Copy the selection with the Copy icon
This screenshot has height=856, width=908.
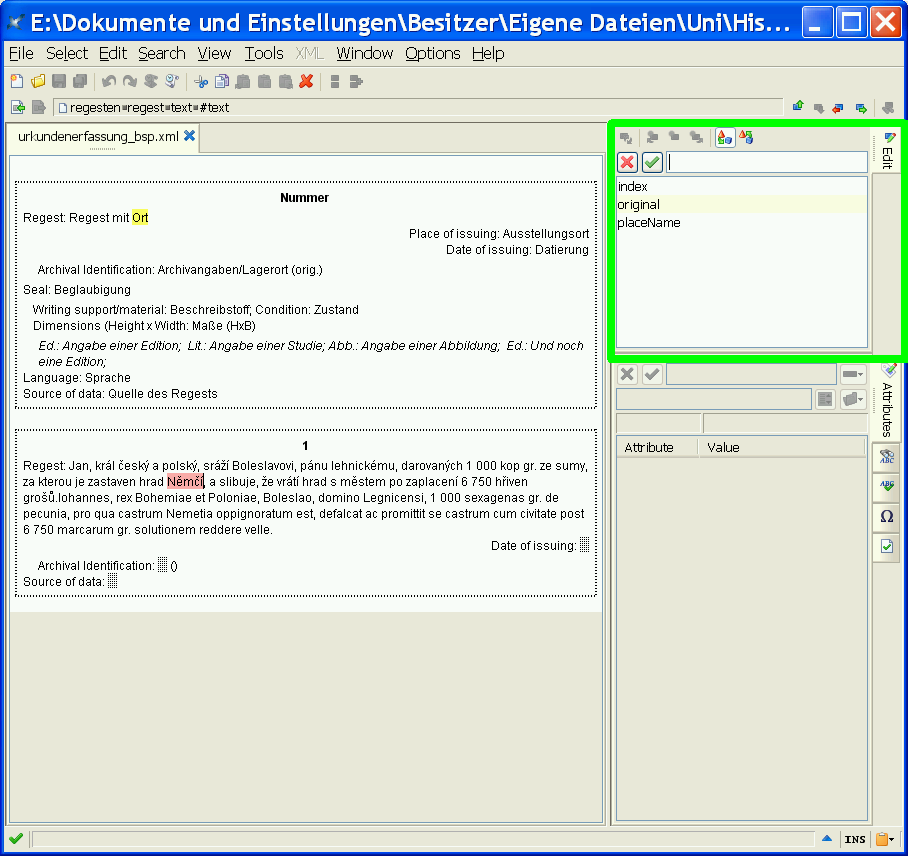[222, 82]
